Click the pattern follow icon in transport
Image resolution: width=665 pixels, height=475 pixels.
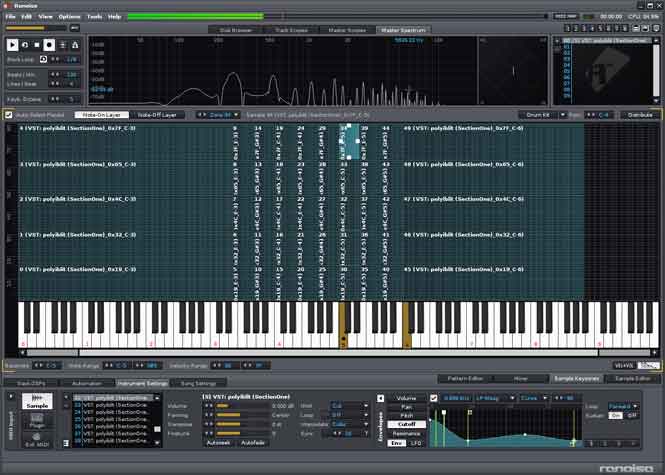click(x=62, y=45)
